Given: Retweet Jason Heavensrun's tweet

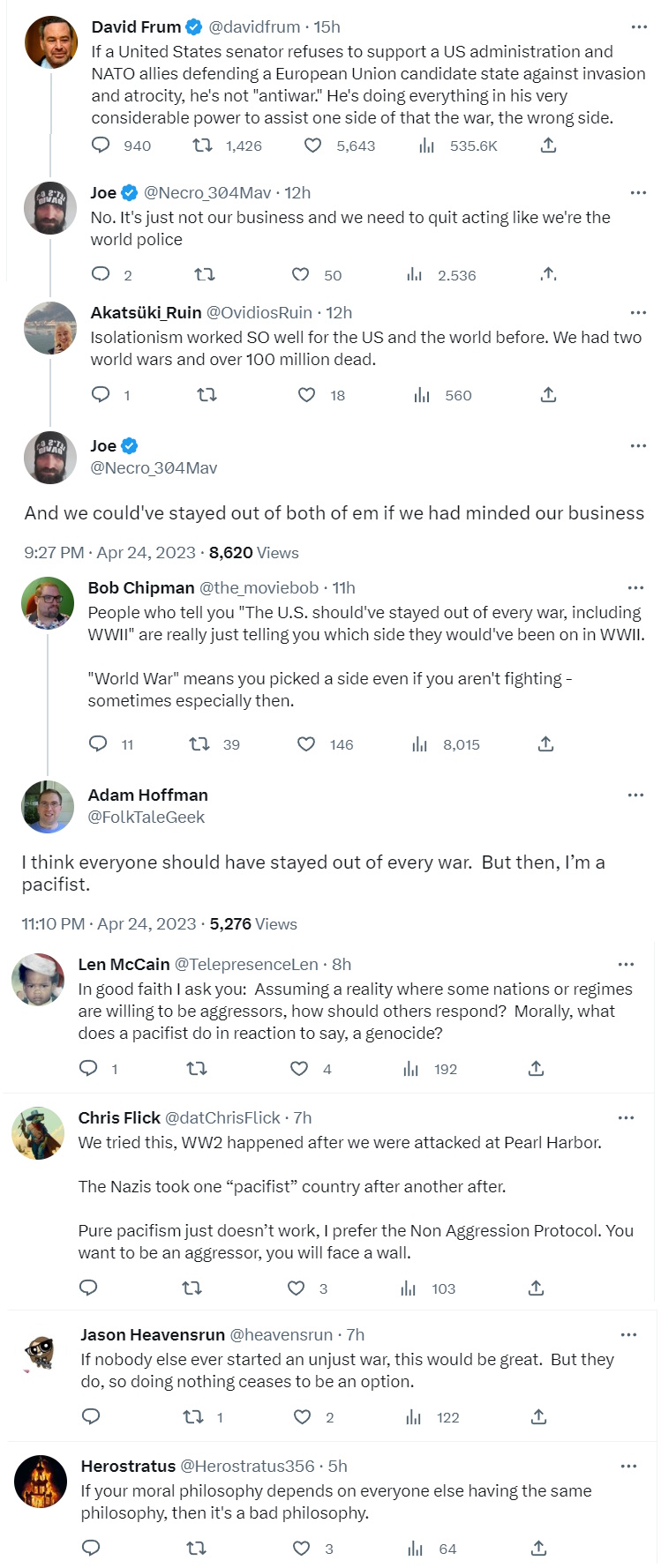Looking at the screenshot, I should [192, 1417].
